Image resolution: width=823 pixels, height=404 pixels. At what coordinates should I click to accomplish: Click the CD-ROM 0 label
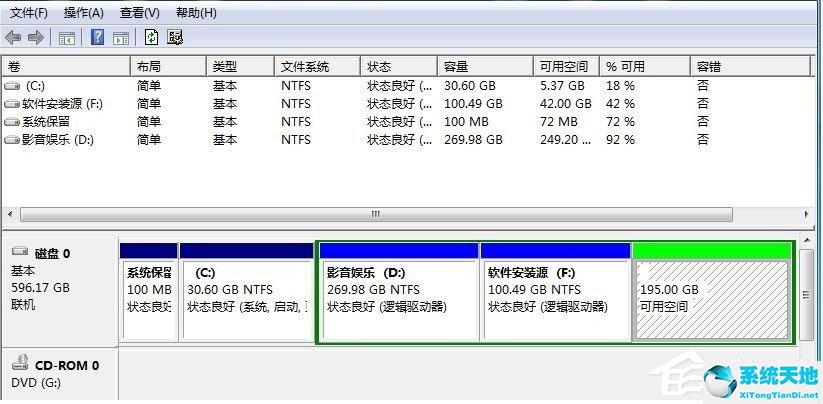click(x=67, y=365)
